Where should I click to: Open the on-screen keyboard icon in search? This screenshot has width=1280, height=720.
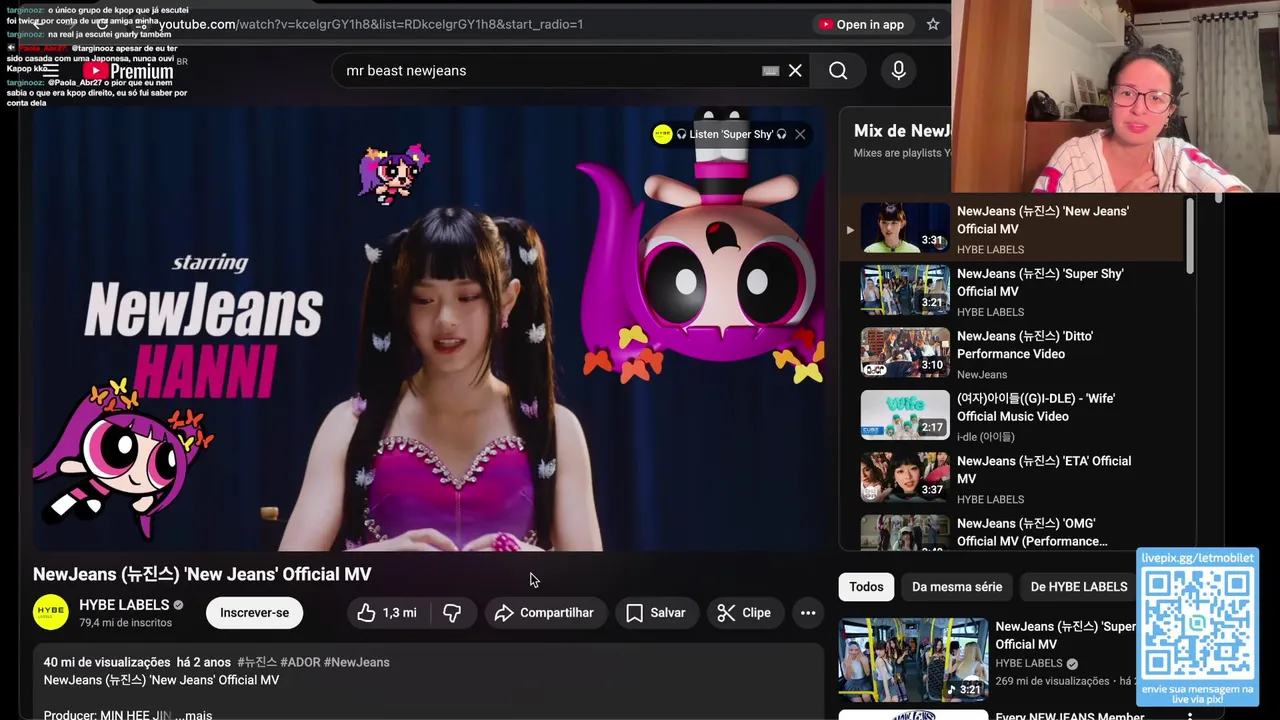770,70
